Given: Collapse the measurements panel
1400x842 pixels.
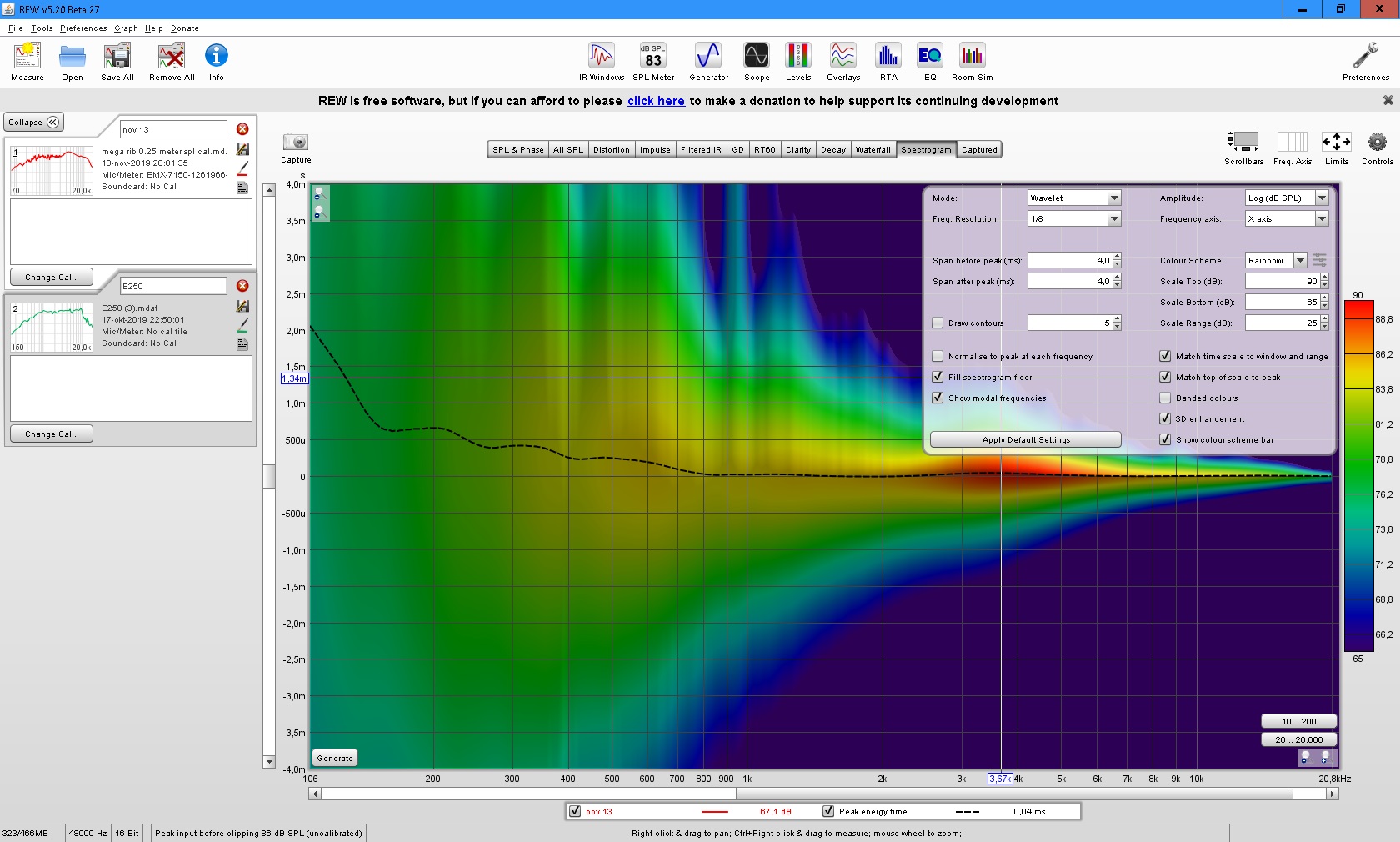Looking at the screenshot, I should 33,122.
